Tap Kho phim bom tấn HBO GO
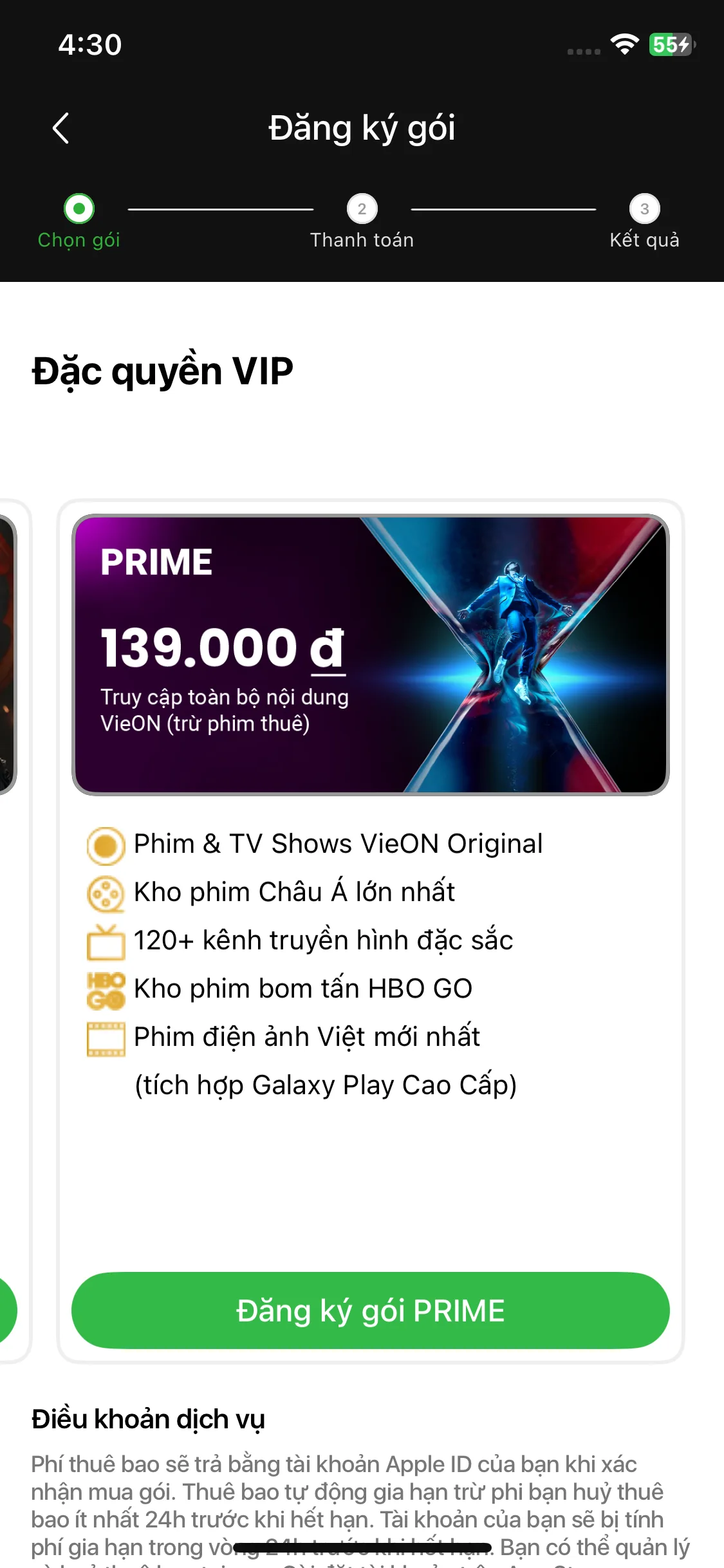This screenshot has width=724, height=1568. tap(303, 989)
